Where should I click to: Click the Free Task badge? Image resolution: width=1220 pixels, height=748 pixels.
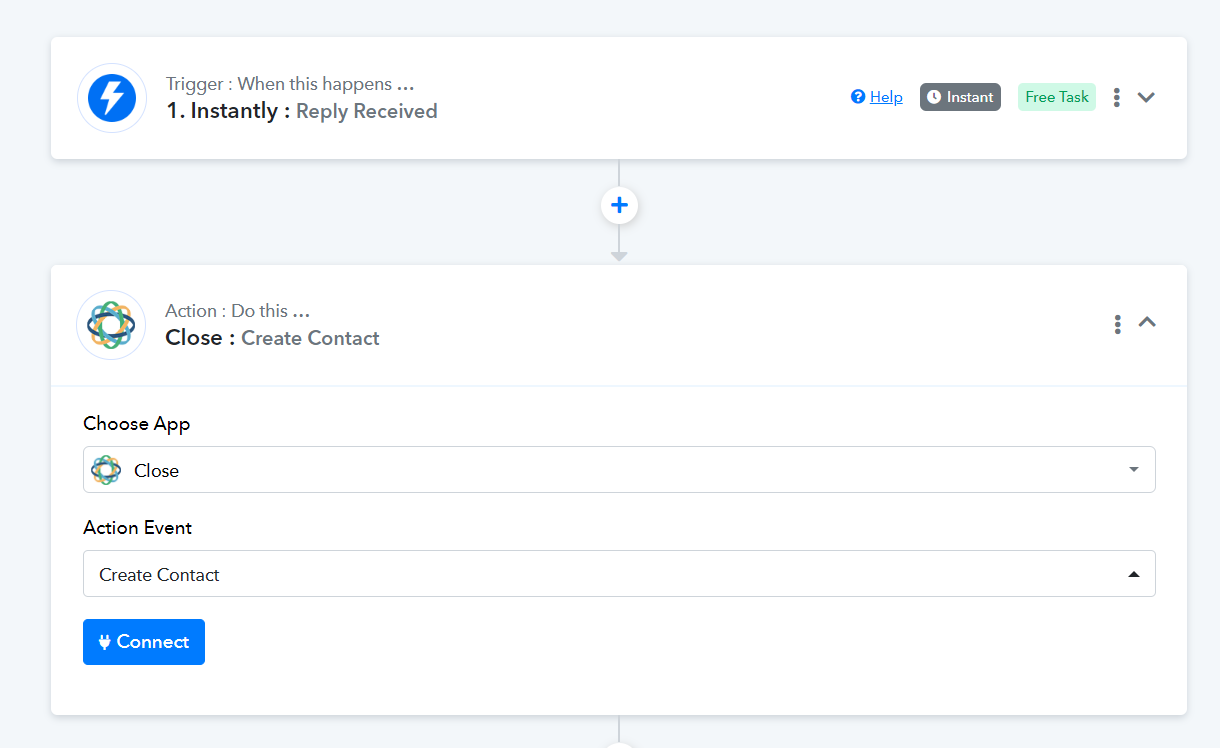1057,97
